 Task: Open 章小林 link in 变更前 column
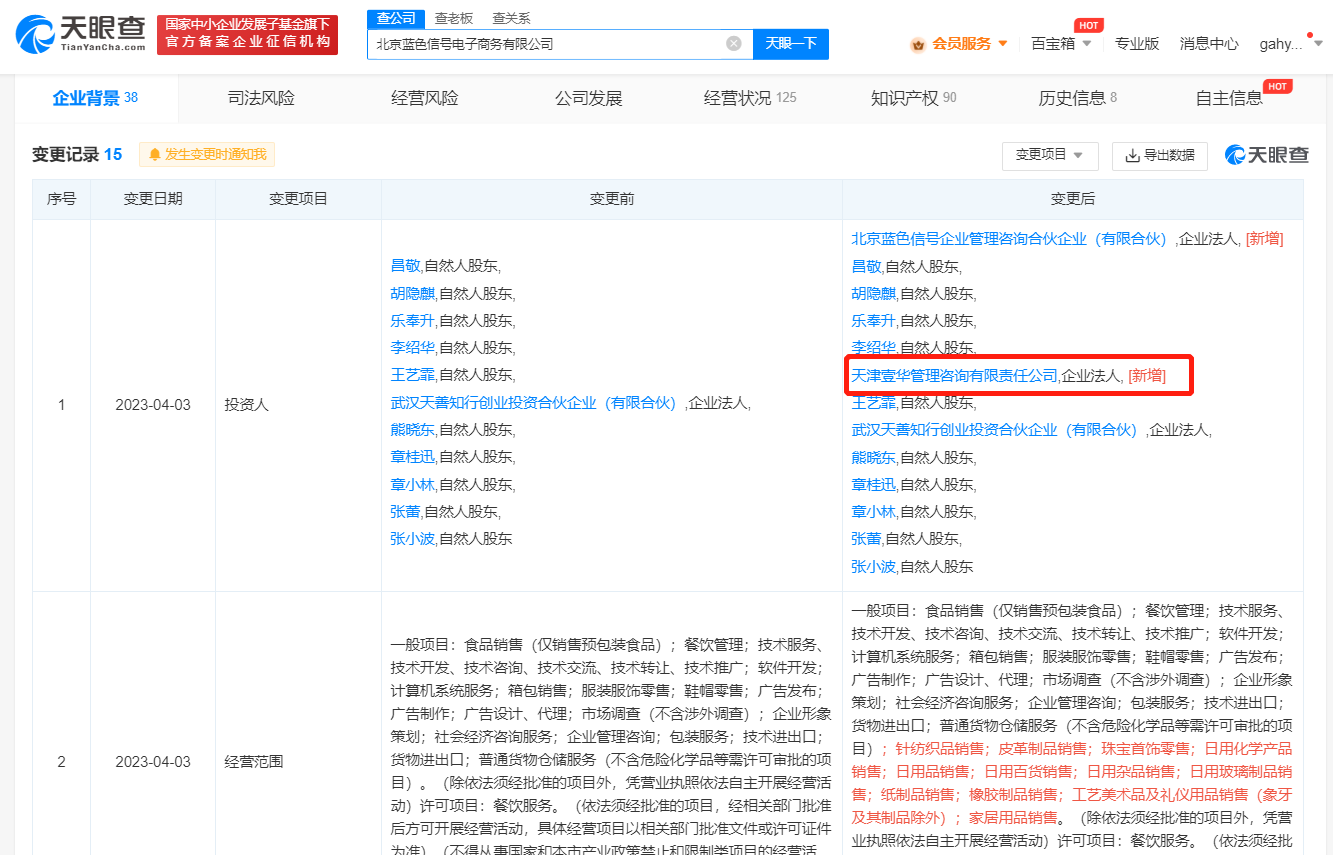[412, 484]
